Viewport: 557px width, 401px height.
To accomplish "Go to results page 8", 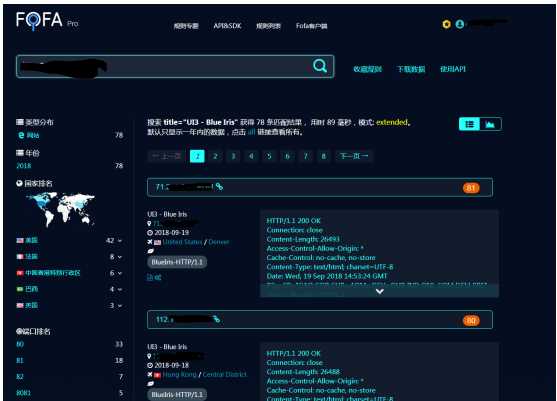I will [x=324, y=156].
